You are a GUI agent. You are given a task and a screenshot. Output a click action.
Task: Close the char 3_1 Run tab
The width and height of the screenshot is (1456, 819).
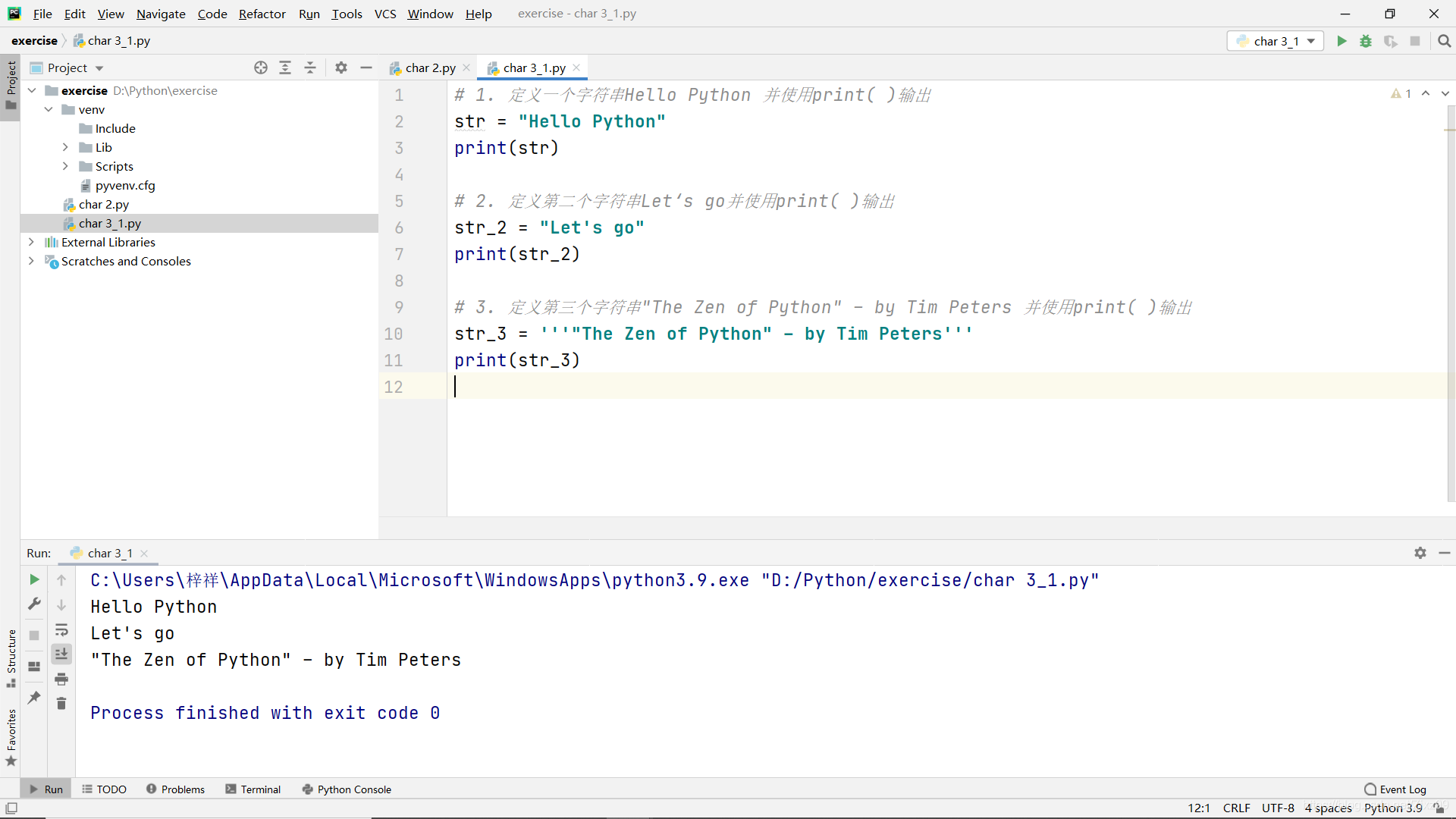[x=144, y=554]
